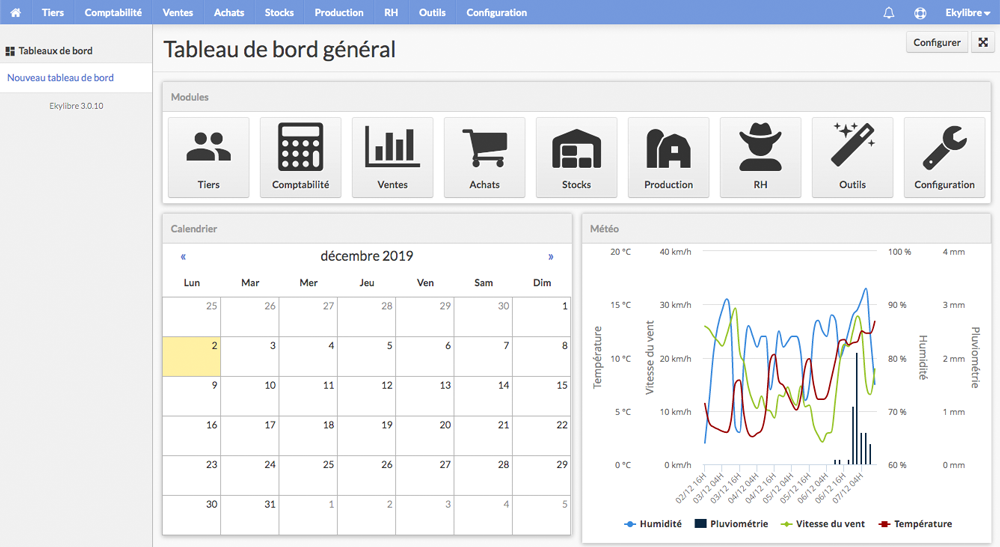Click the Ekylibre 3.0.10 version text
The width and height of the screenshot is (1000, 547).
tap(76, 106)
